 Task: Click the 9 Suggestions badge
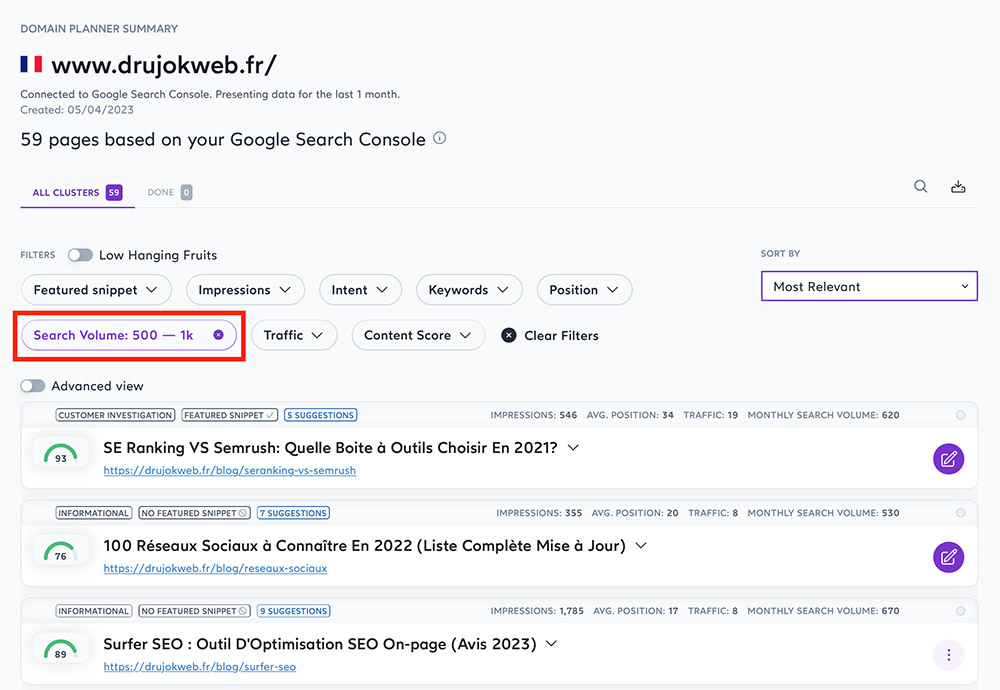(293, 611)
